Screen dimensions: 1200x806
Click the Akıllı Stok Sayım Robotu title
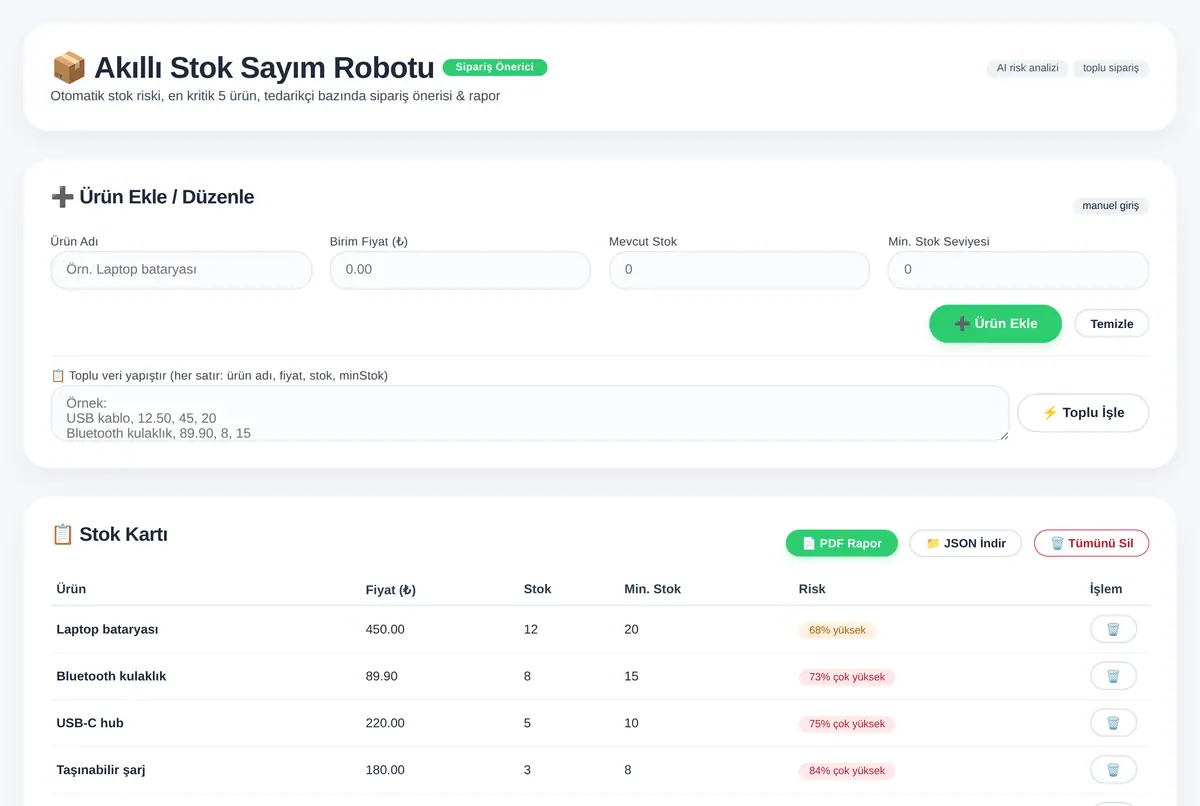pos(264,68)
